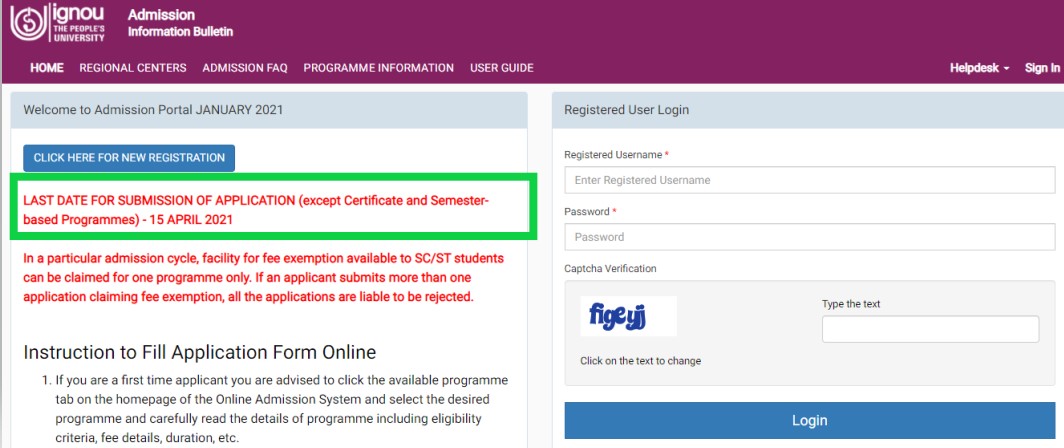Viewport: 1064px width, 448px height.
Task: Click the Instruction to Fill Application heading
Action: tap(200, 352)
